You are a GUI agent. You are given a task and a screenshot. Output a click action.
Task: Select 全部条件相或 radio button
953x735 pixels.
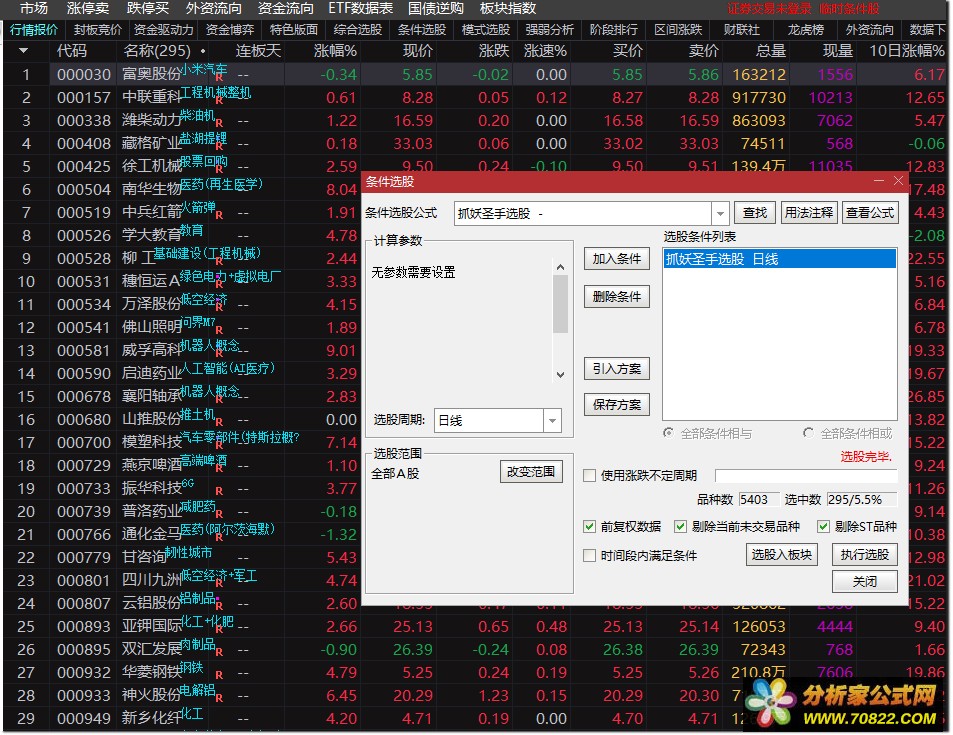click(x=808, y=433)
